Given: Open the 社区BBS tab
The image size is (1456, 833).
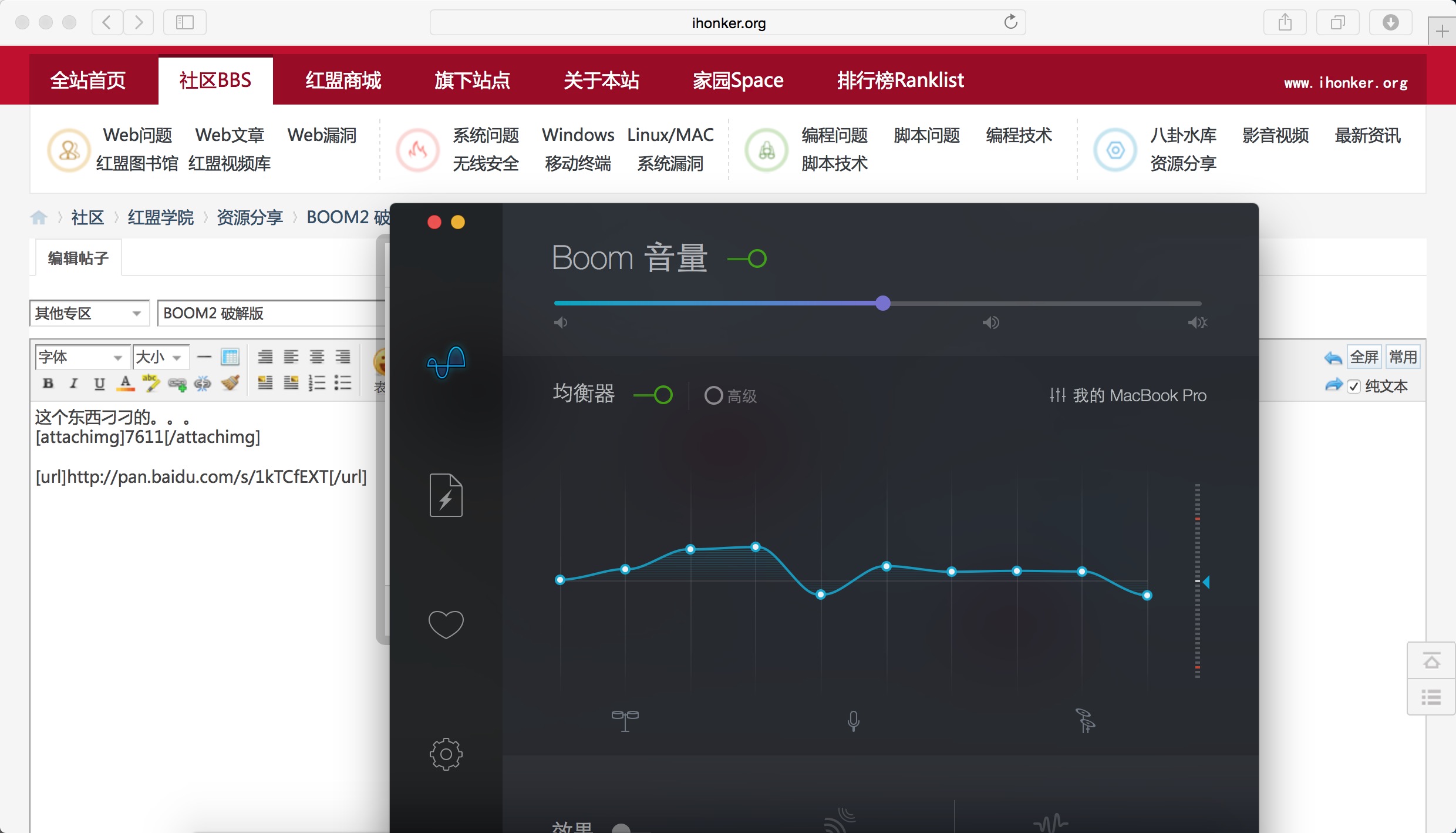Looking at the screenshot, I should 215,80.
